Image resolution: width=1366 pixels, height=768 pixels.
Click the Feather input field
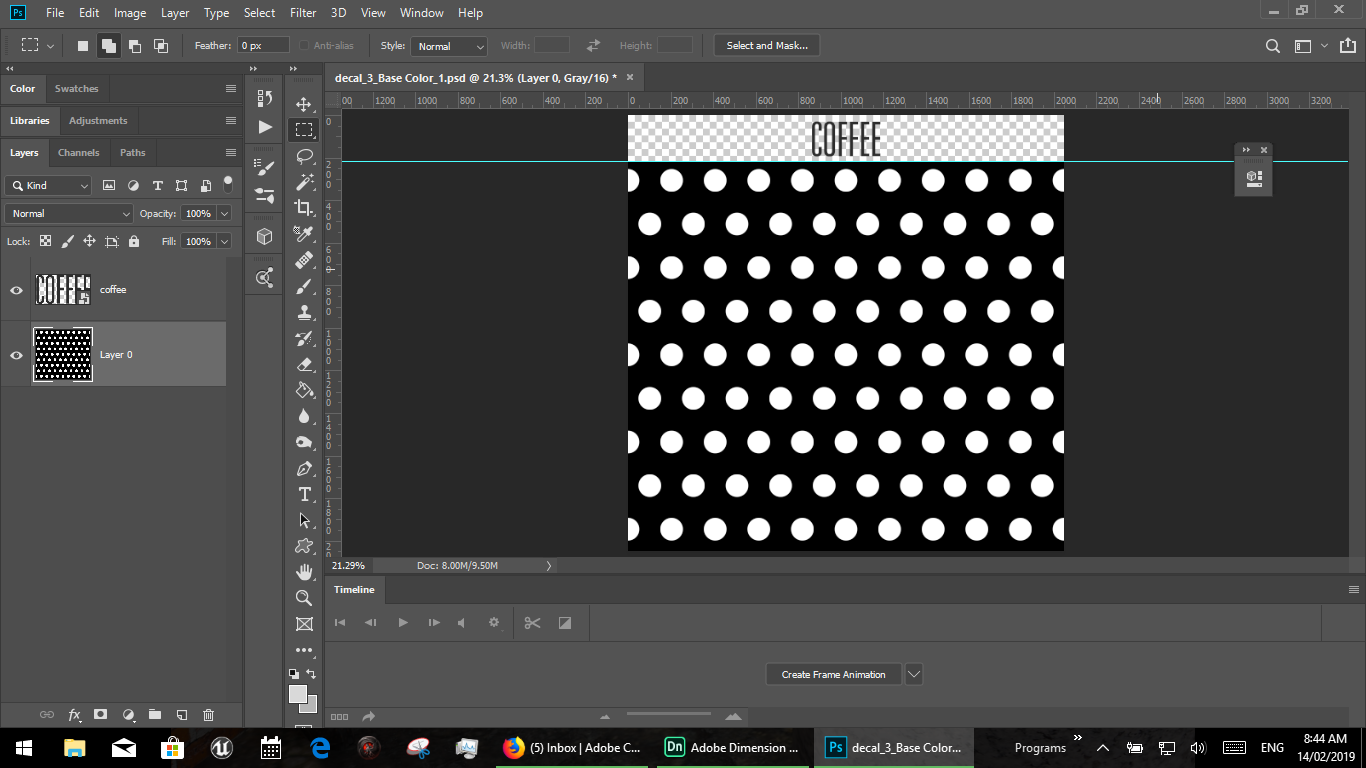(263, 46)
